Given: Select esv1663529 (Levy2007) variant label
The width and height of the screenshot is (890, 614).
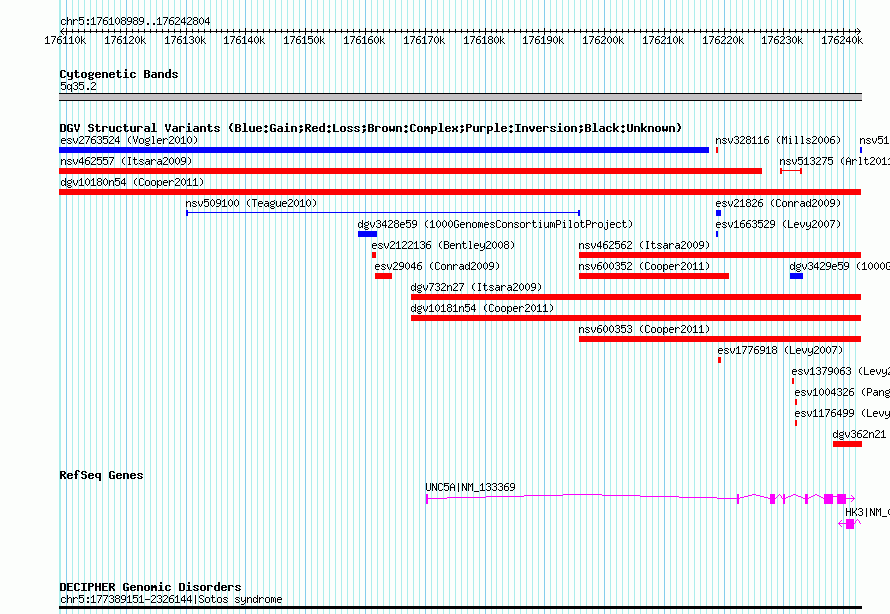Looking at the screenshot, I should tap(778, 224).
